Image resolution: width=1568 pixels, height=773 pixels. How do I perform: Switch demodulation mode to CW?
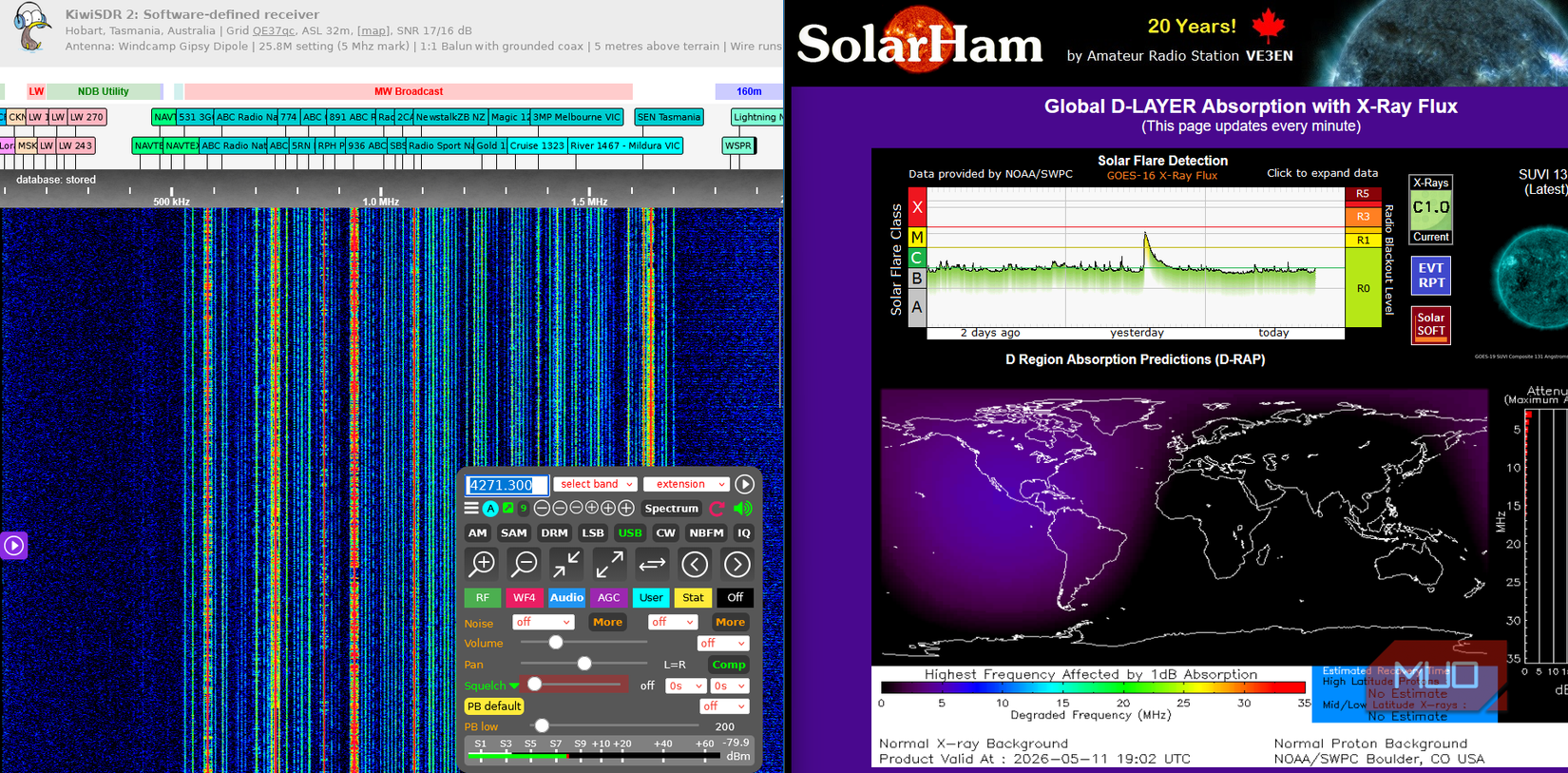click(x=666, y=533)
